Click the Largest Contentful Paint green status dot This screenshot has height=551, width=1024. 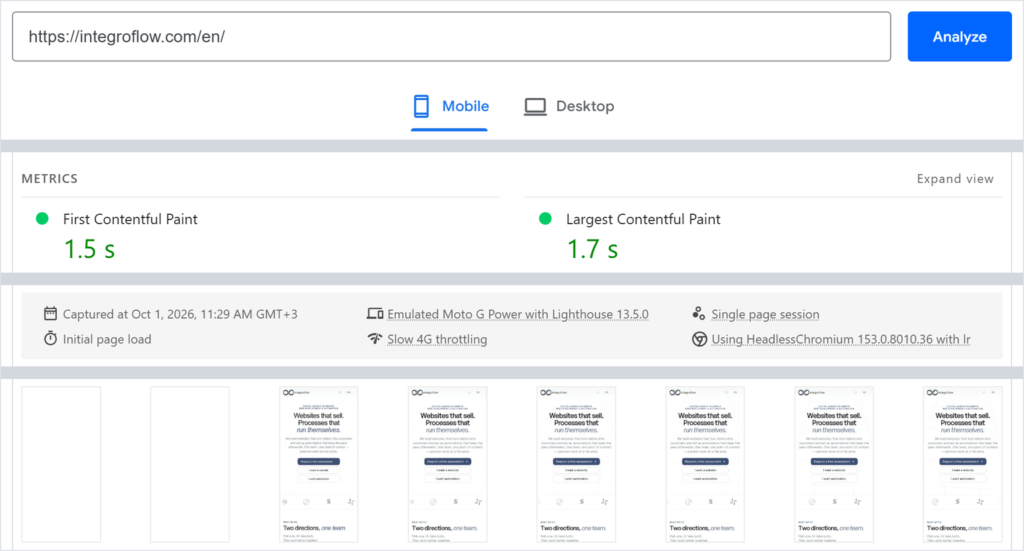[x=545, y=219]
